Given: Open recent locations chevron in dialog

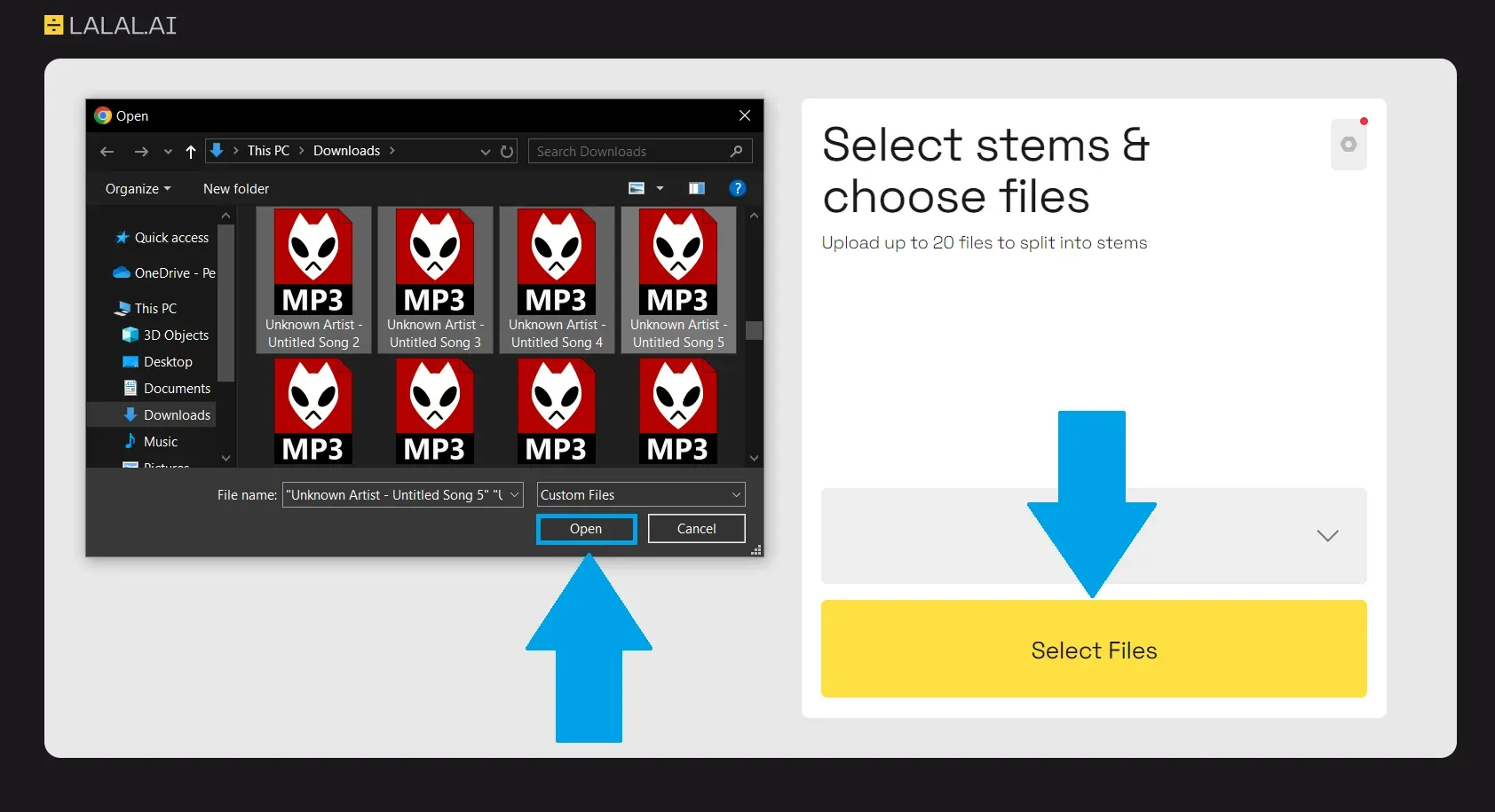Looking at the screenshot, I should point(168,152).
